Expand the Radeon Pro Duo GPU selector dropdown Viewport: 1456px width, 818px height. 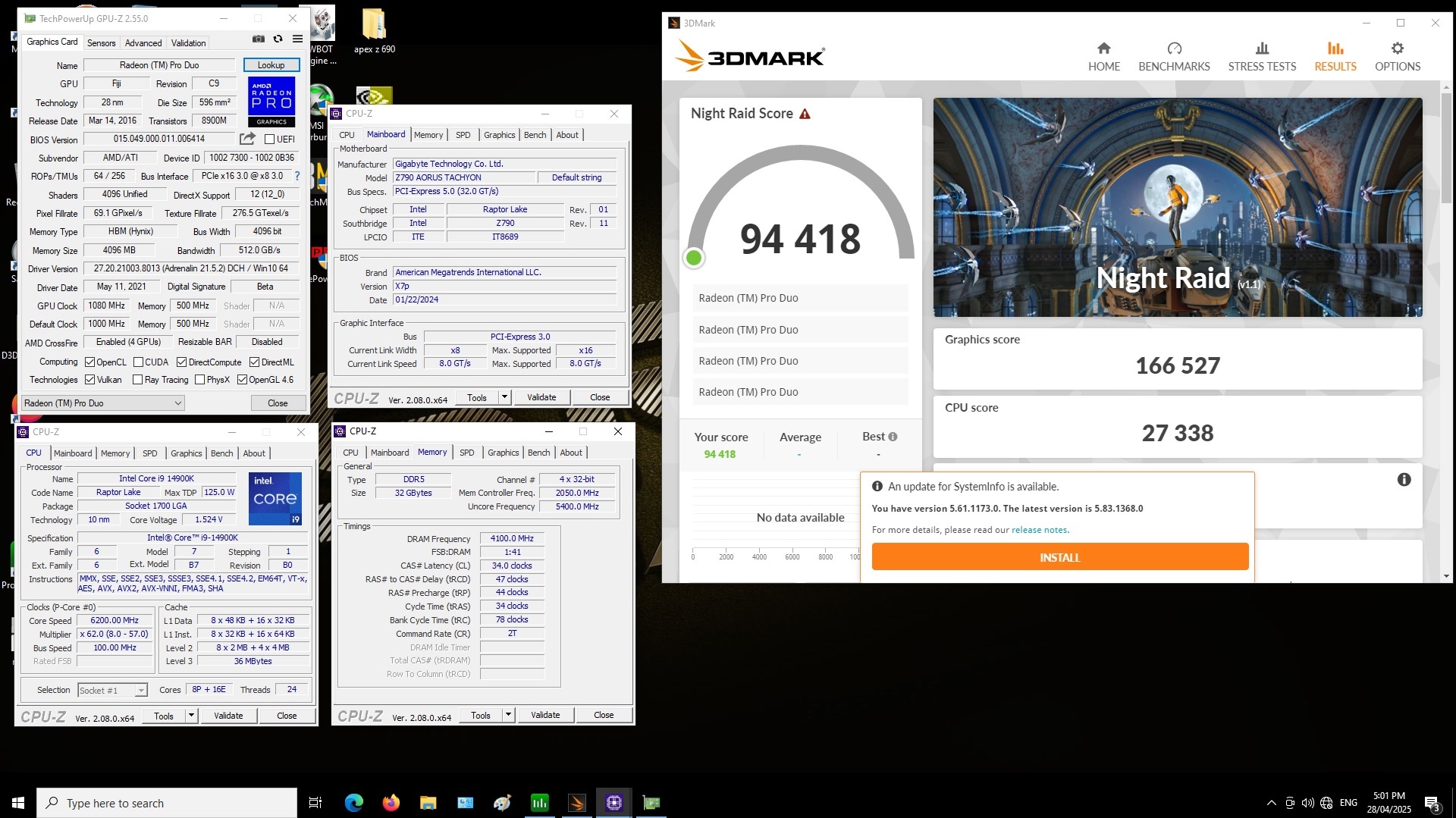[x=178, y=403]
